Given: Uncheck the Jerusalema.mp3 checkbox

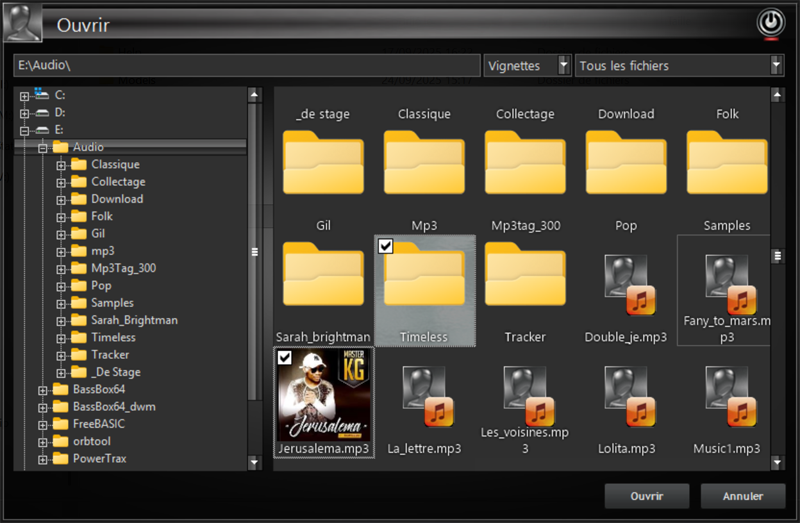Looking at the screenshot, I should [x=284, y=357].
